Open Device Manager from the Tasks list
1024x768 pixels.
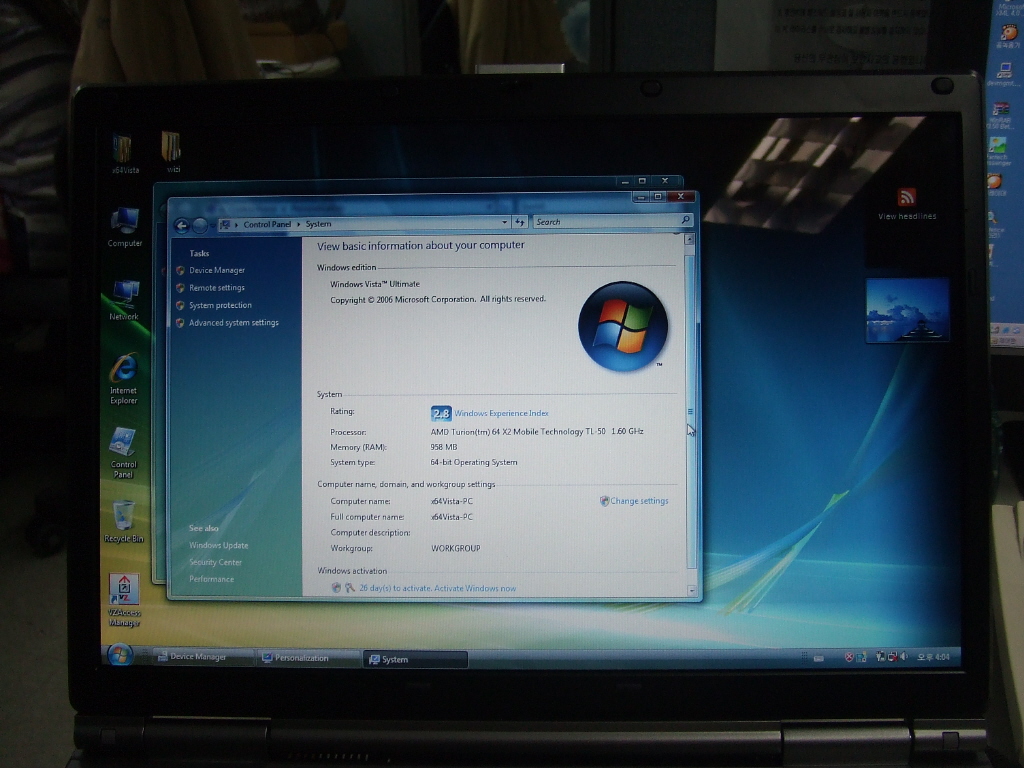pos(217,270)
